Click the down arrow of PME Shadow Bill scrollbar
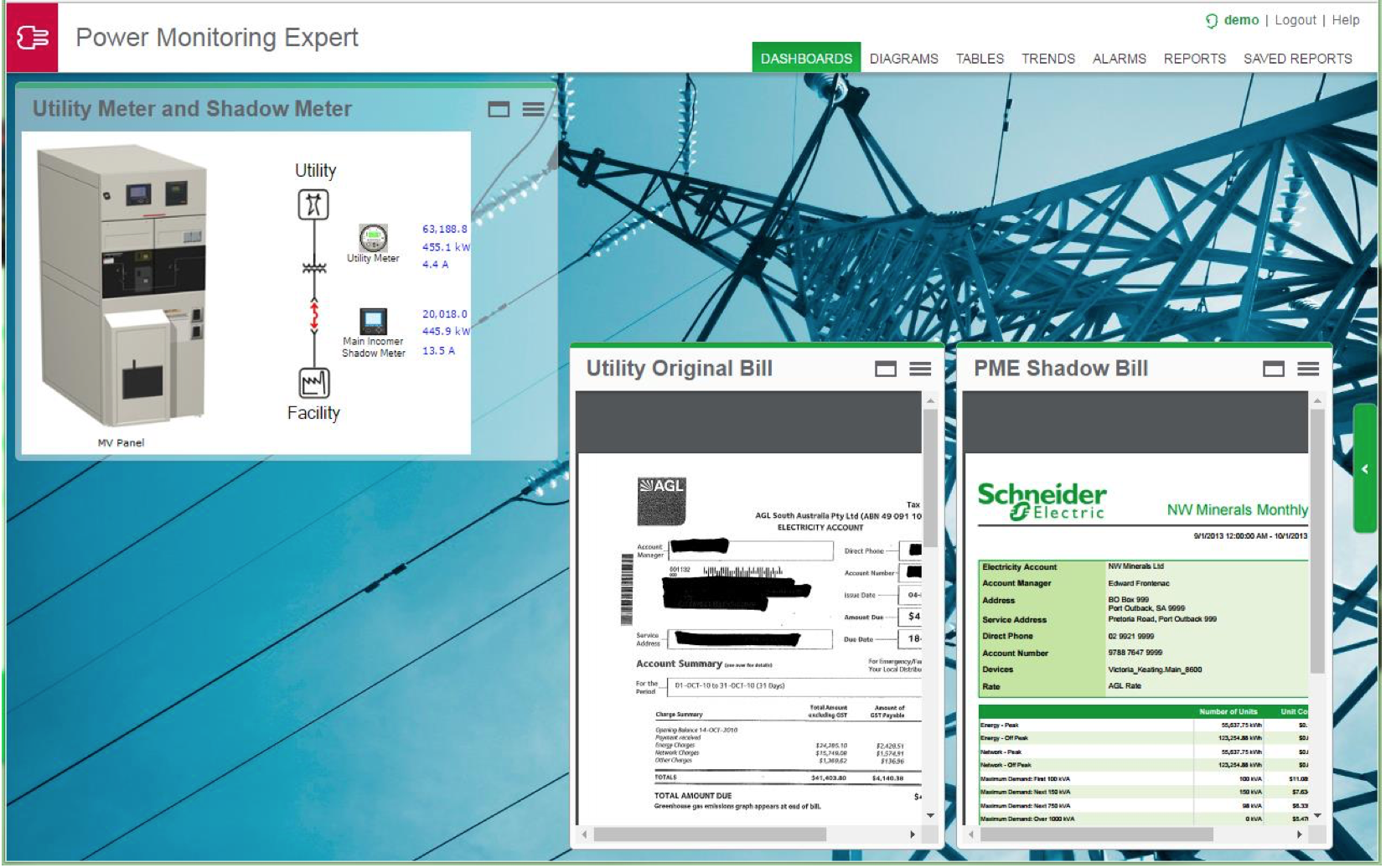This screenshot has width=1386, height=868. pyautogui.click(x=1317, y=815)
